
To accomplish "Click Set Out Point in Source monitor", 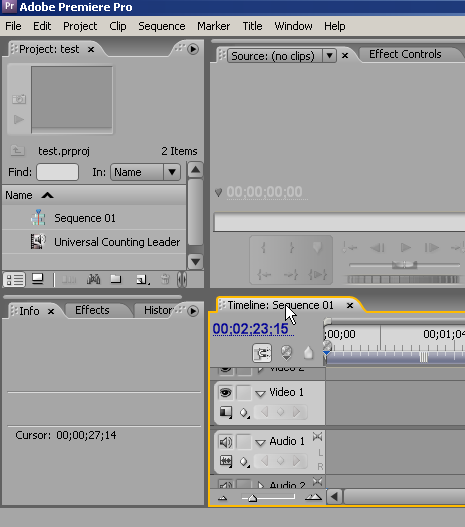I will coord(291,248).
